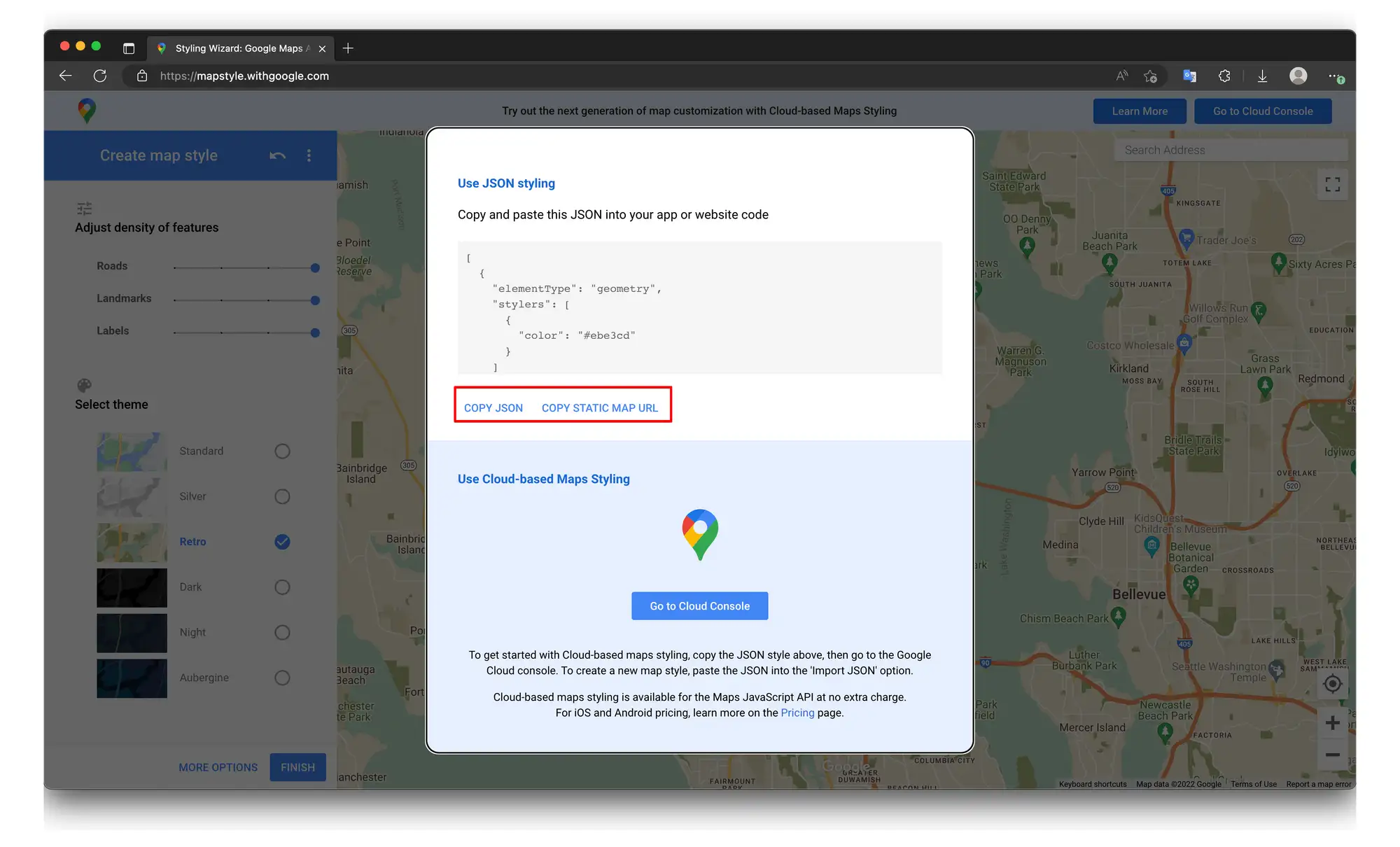
Task: Toggle the map fullscreen view
Action: [x=1332, y=184]
